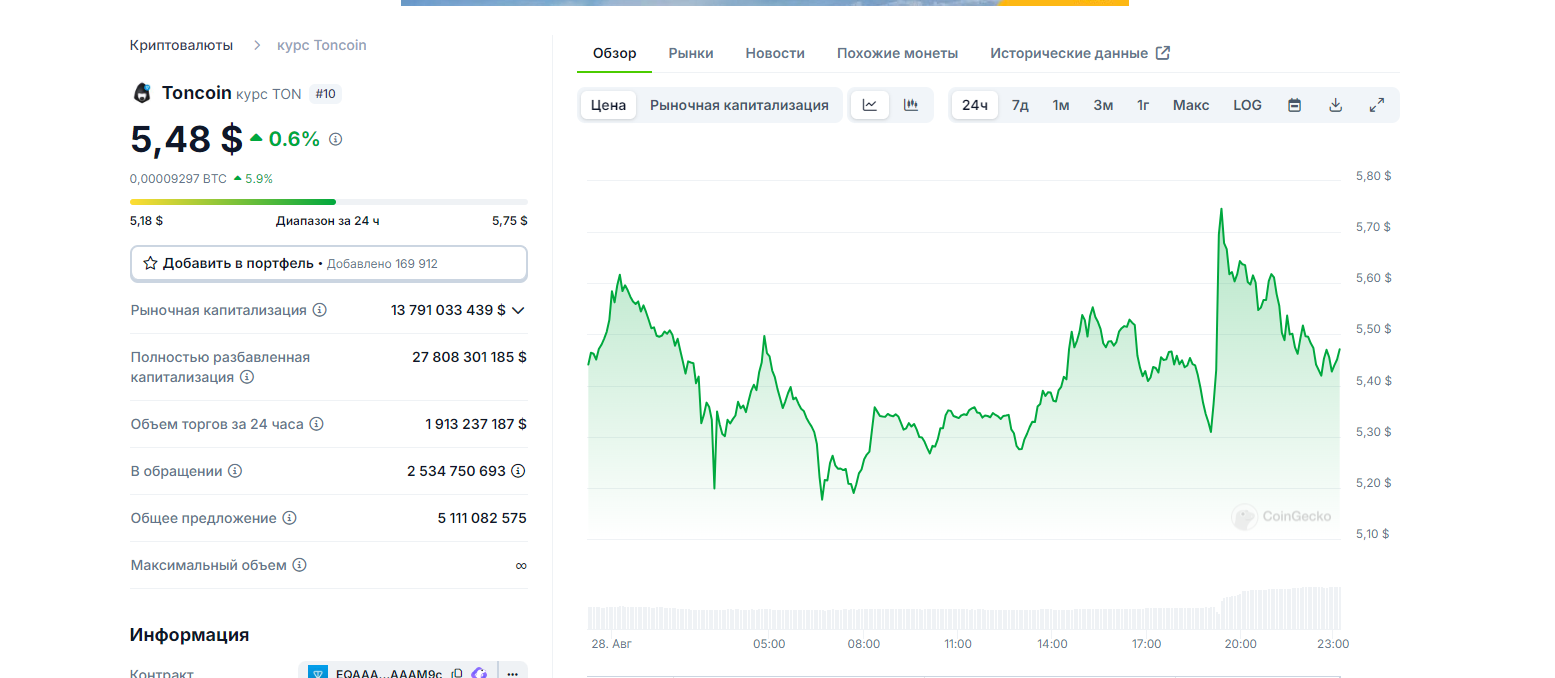Switch chart to line view icon
The width and height of the screenshot is (1555, 678).
pyautogui.click(x=869, y=105)
